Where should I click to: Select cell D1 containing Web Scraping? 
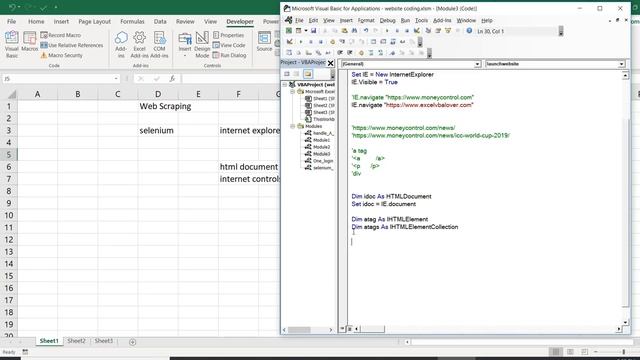[x=158, y=106]
